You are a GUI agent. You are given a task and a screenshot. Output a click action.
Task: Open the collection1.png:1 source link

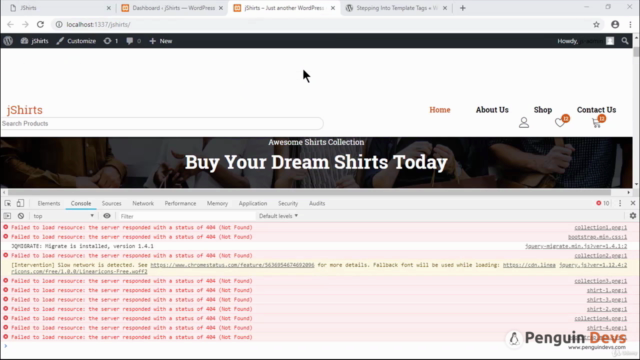(600, 227)
